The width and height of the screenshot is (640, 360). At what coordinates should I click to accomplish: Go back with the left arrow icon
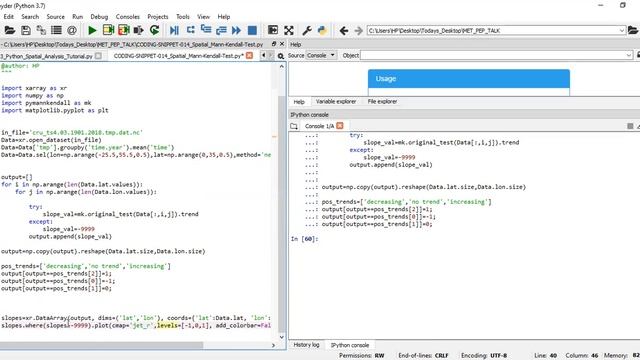[x=344, y=31]
